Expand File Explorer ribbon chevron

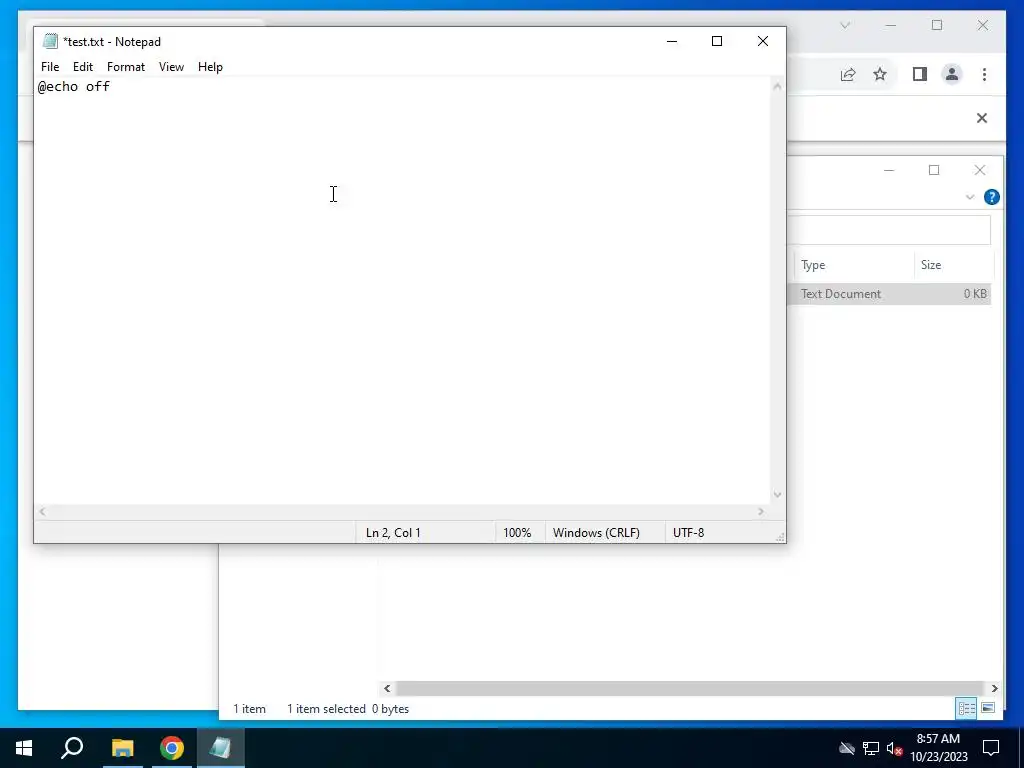coord(970,197)
